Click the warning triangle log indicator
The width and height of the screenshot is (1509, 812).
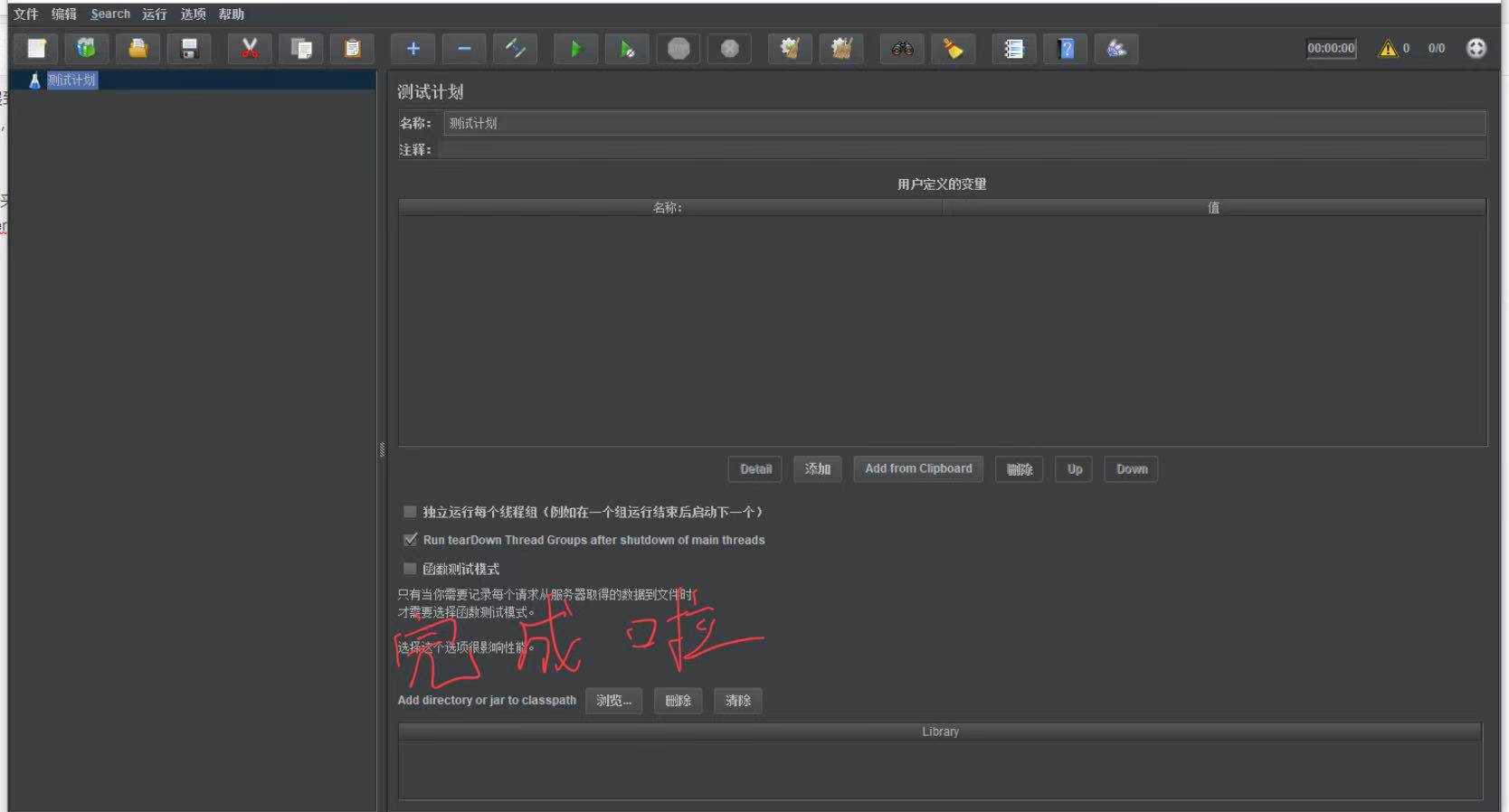1388,49
